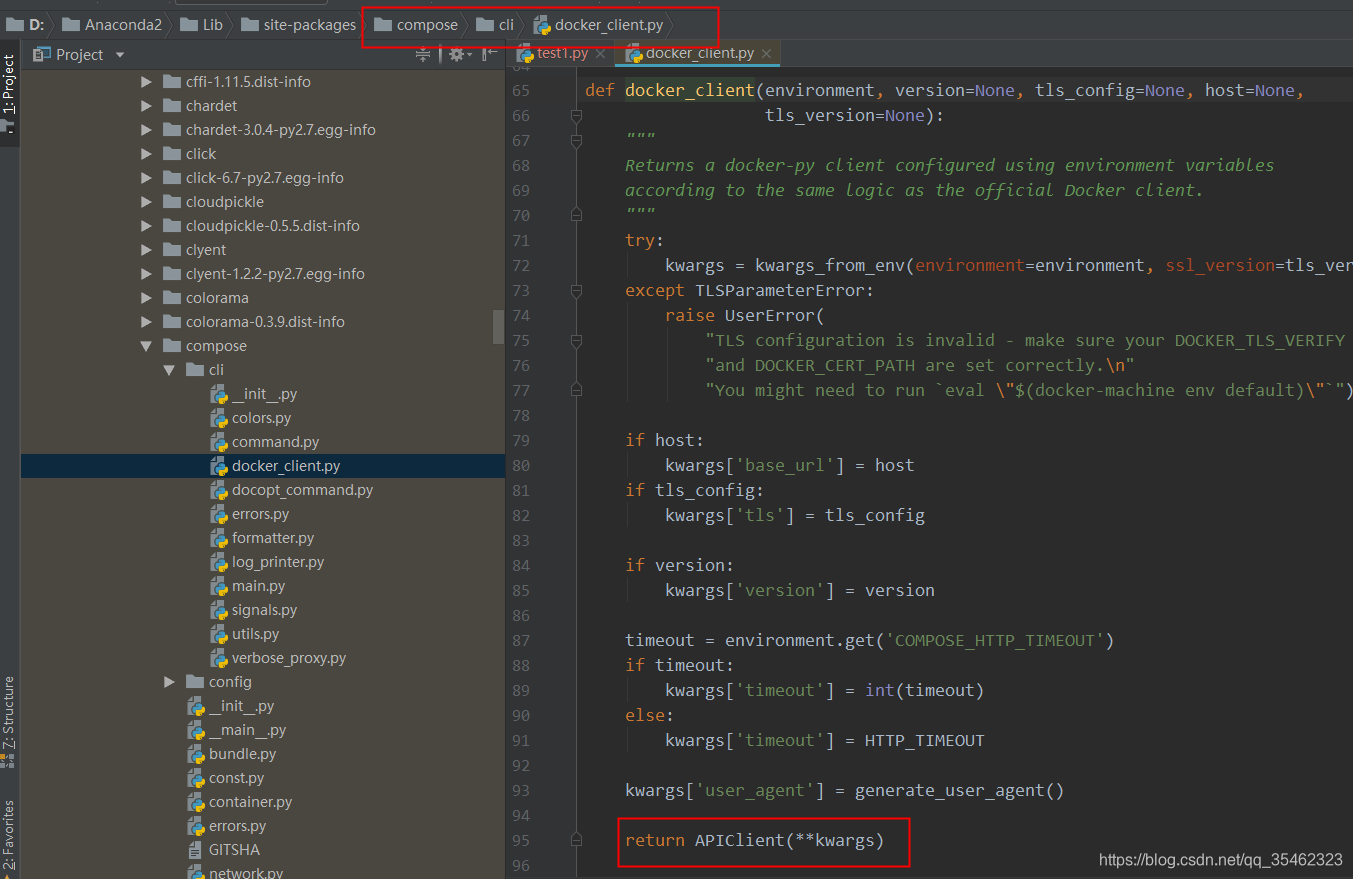Close the test1.py editor tab

(x=599, y=54)
